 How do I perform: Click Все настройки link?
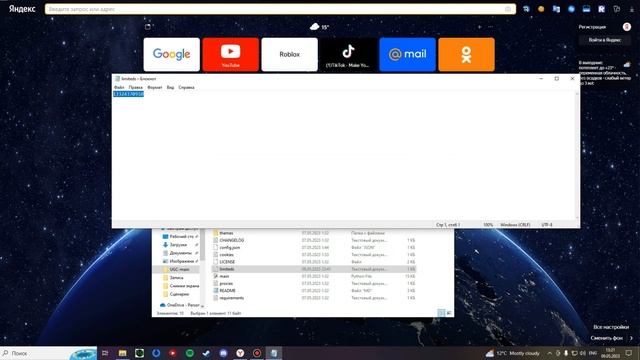[611, 327]
